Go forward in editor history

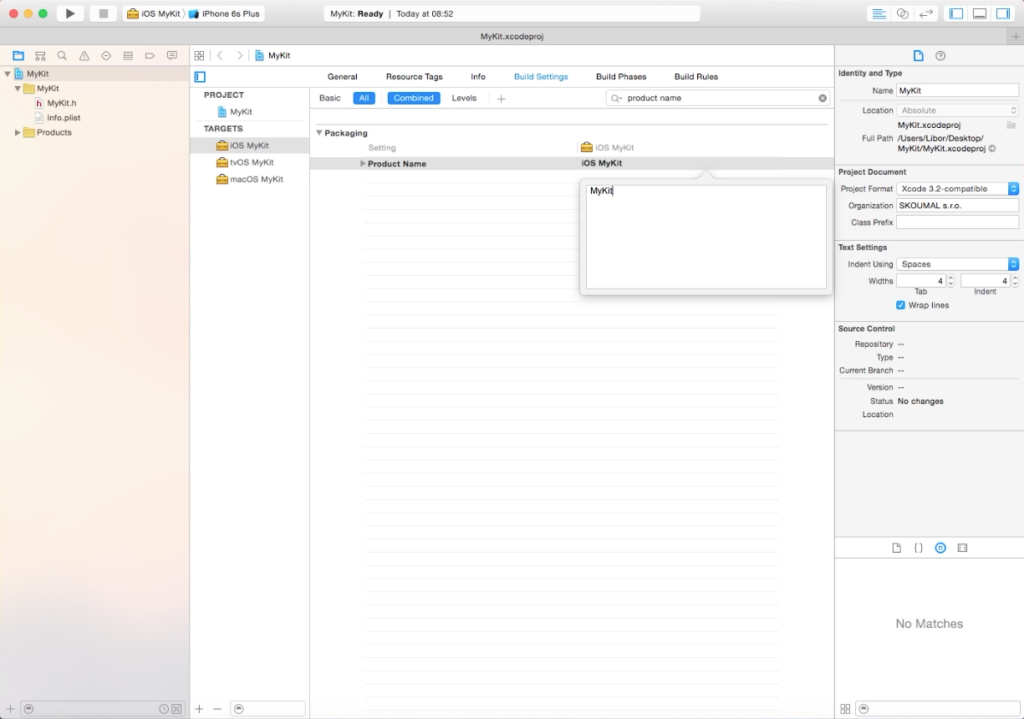[240, 56]
